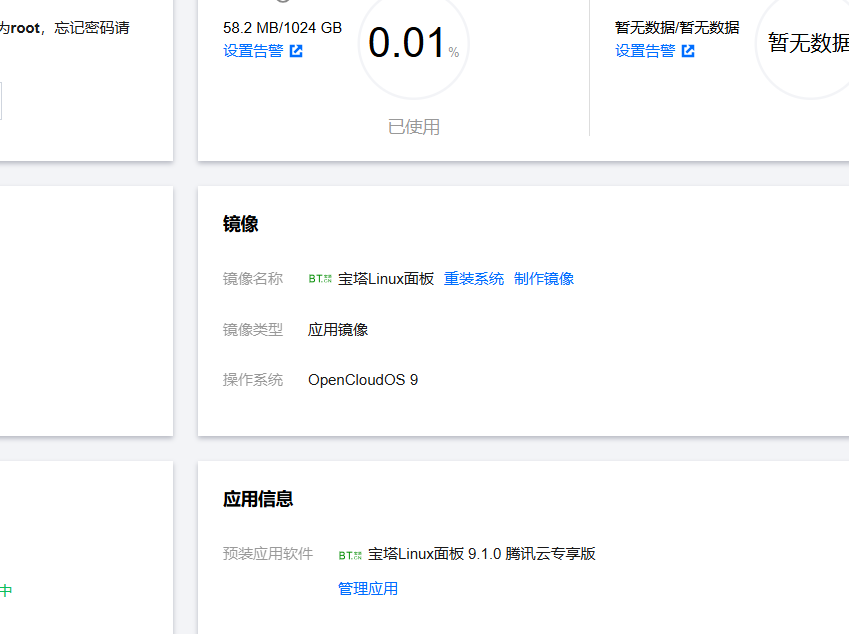This screenshot has height=634, width=849.
Task: Select the OpenCloudOS 9 value text
Action: click(363, 380)
